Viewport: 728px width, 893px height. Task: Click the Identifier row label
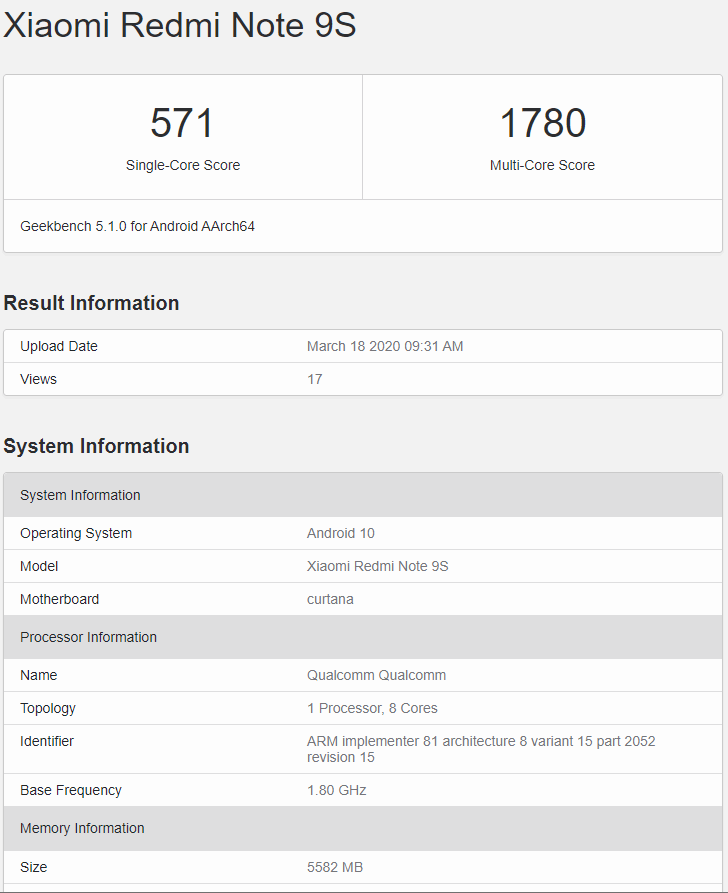coord(47,741)
